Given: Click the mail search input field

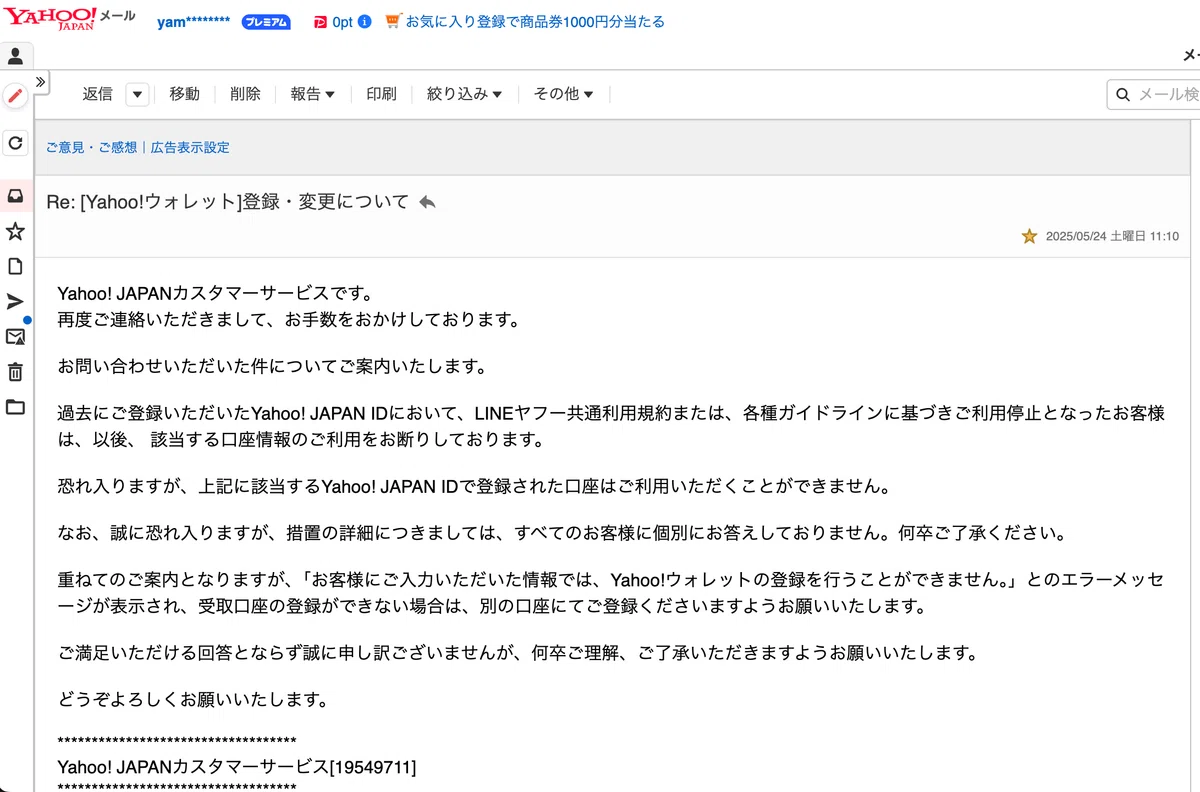Looking at the screenshot, I should pos(1155,94).
